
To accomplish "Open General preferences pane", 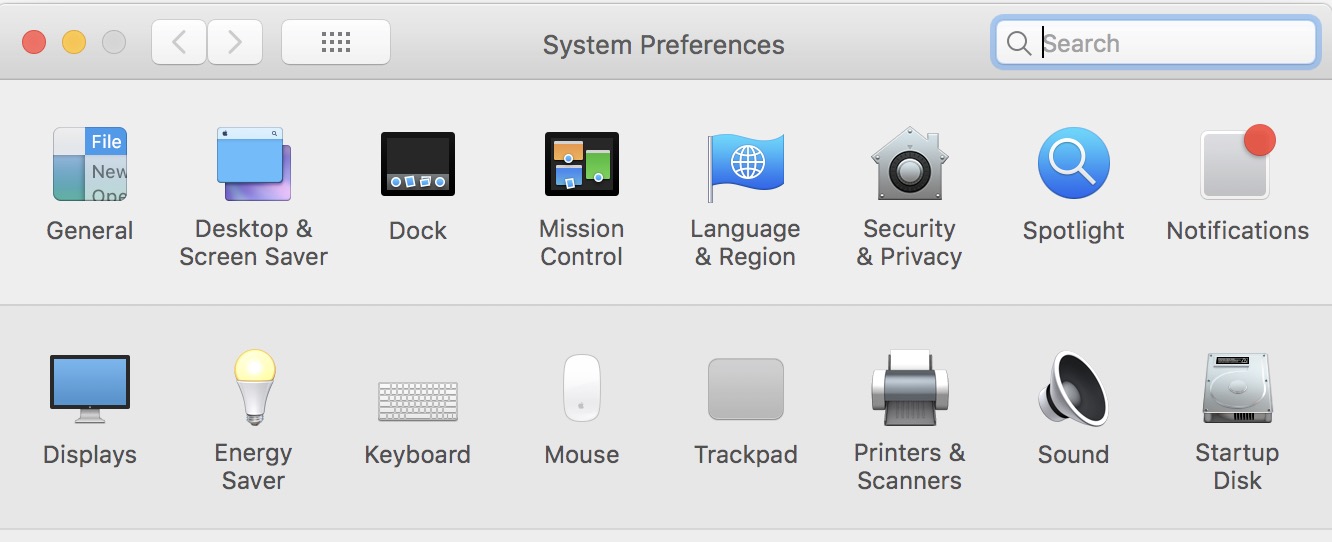I will click(90, 164).
